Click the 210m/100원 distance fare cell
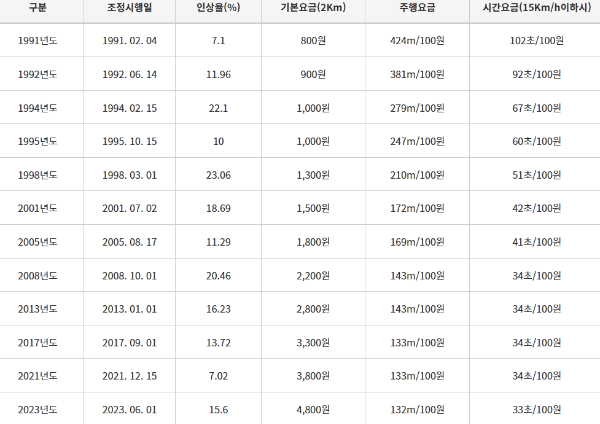The image size is (600, 424). [417, 175]
